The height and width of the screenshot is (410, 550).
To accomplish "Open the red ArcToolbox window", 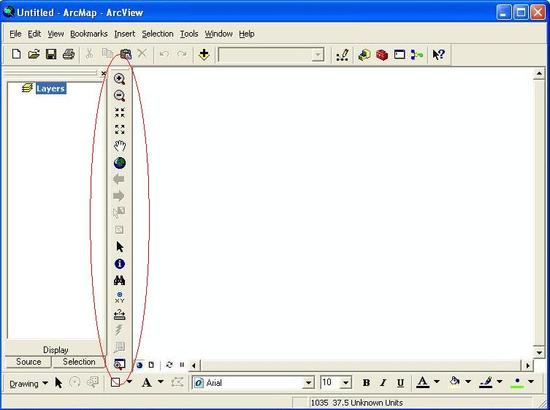I will pos(382,55).
